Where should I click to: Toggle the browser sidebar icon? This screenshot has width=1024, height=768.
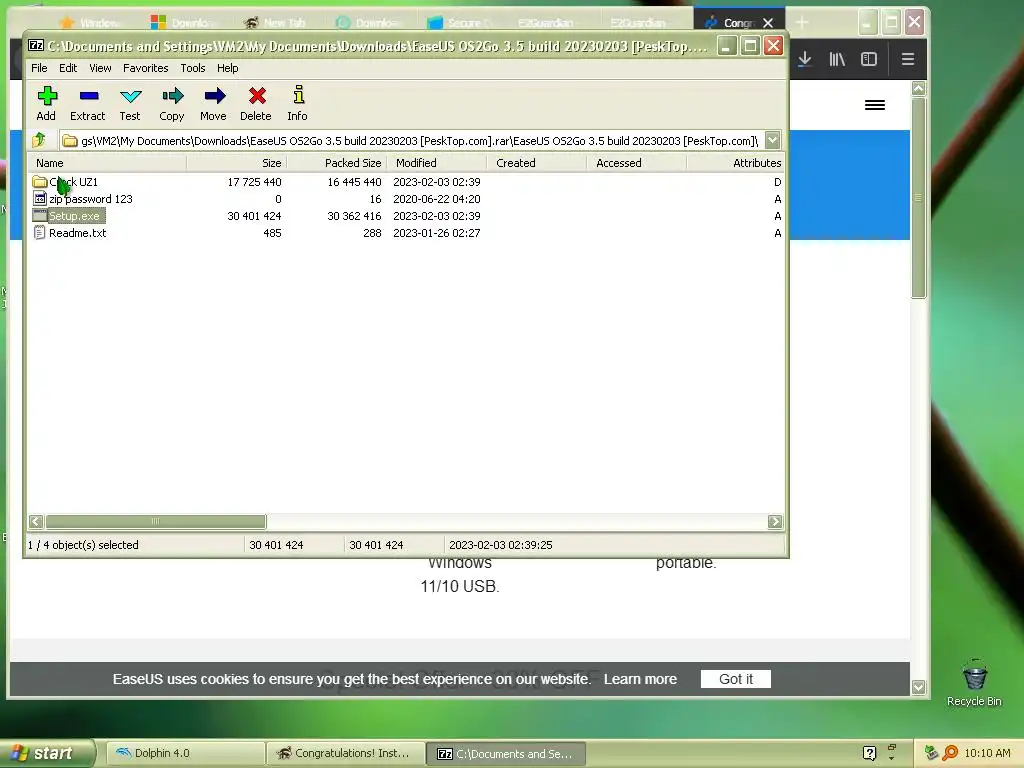[x=869, y=59]
